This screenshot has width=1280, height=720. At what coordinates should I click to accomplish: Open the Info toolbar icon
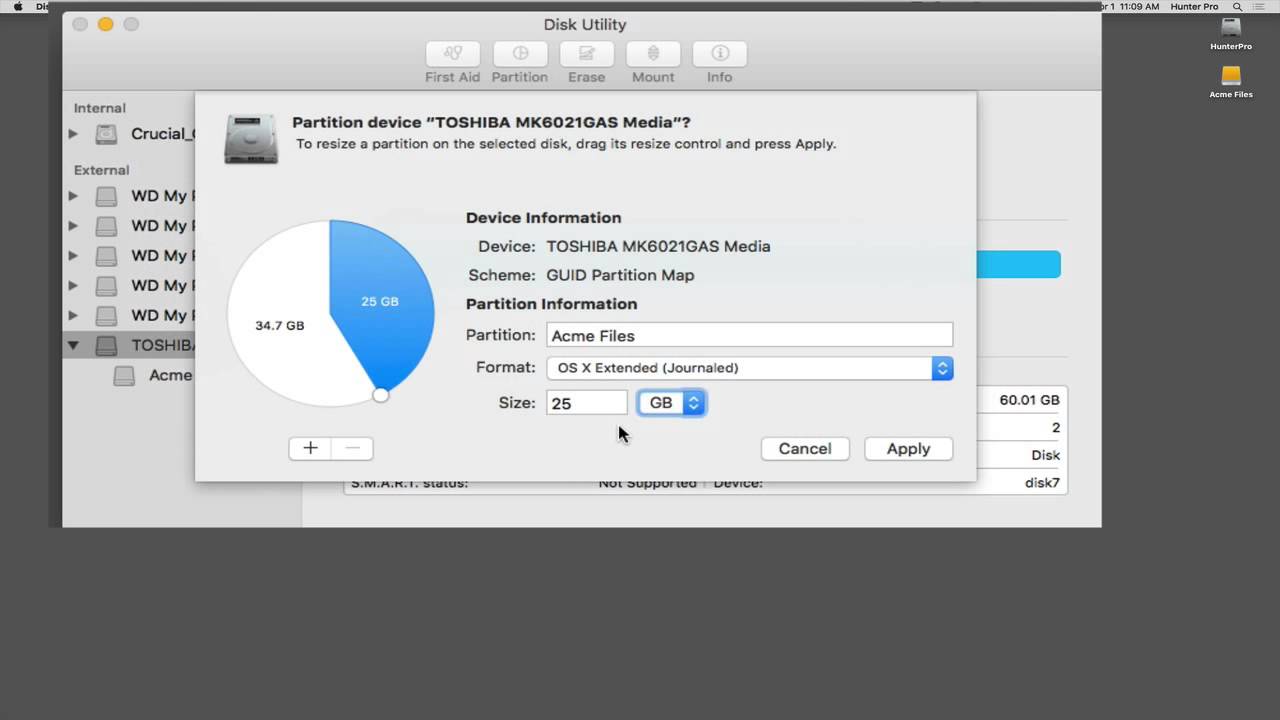[x=719, y=54]
